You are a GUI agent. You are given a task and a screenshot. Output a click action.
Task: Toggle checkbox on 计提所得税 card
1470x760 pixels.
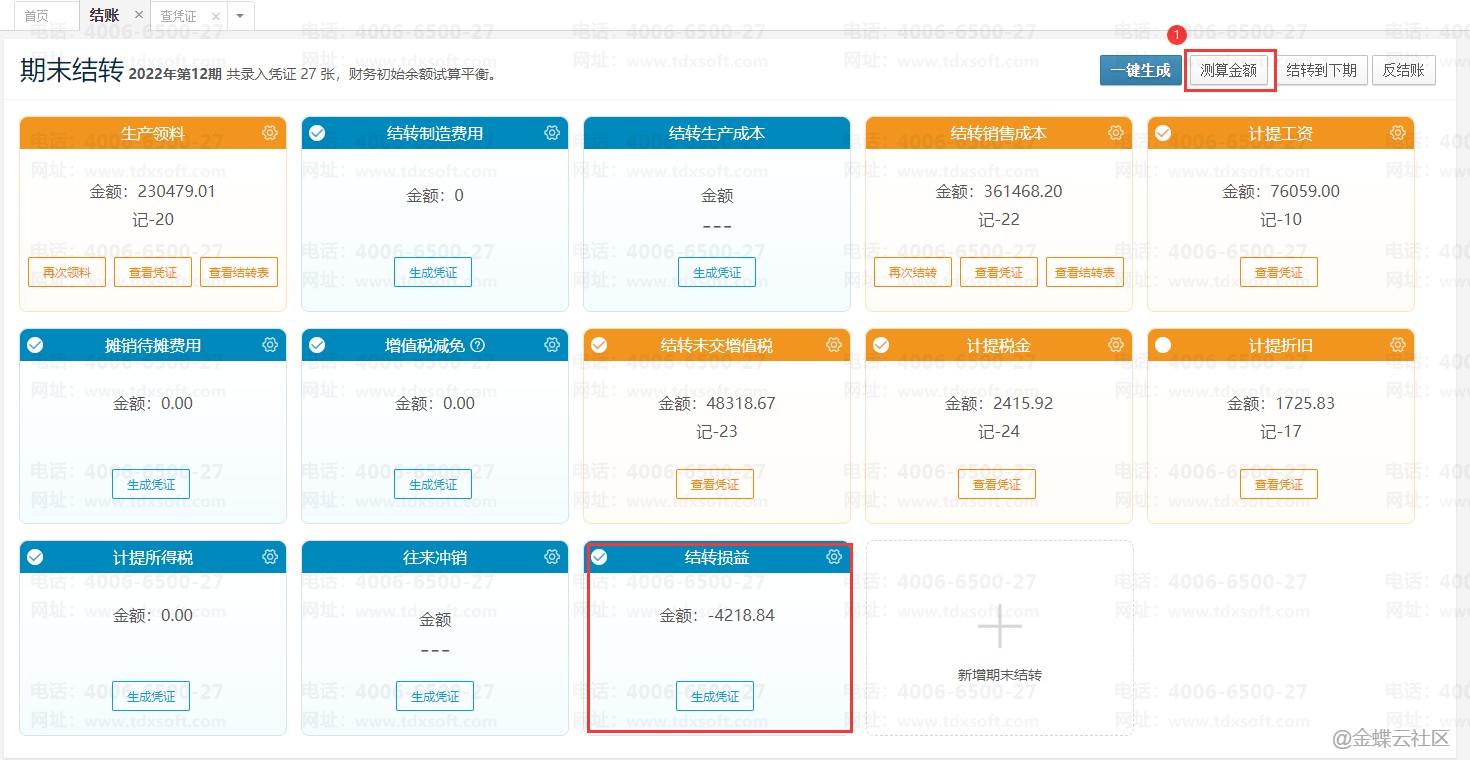(35, 557)
